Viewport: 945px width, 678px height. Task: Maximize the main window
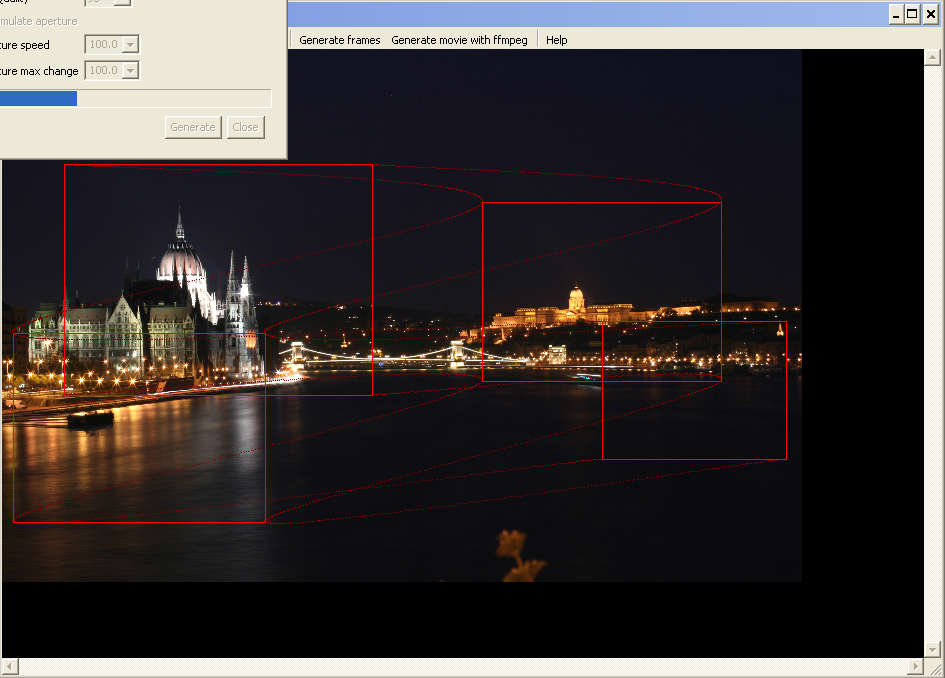click(912, 14)
